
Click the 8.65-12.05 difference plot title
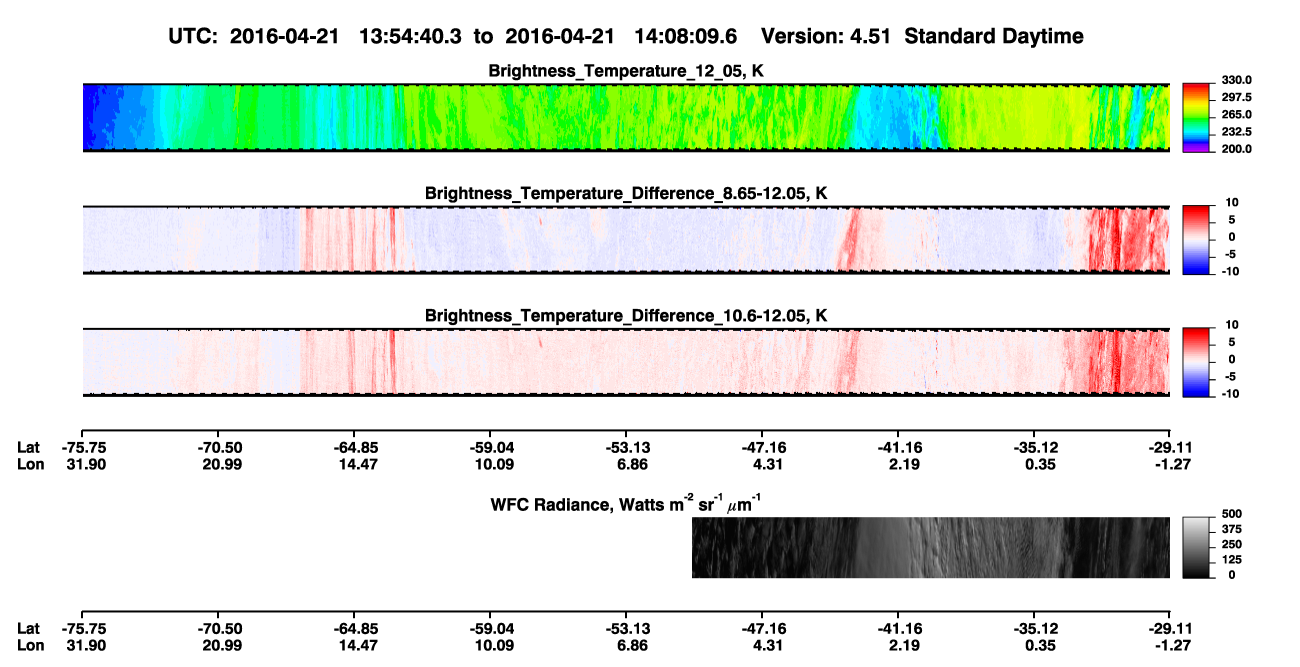pos(626,193)
